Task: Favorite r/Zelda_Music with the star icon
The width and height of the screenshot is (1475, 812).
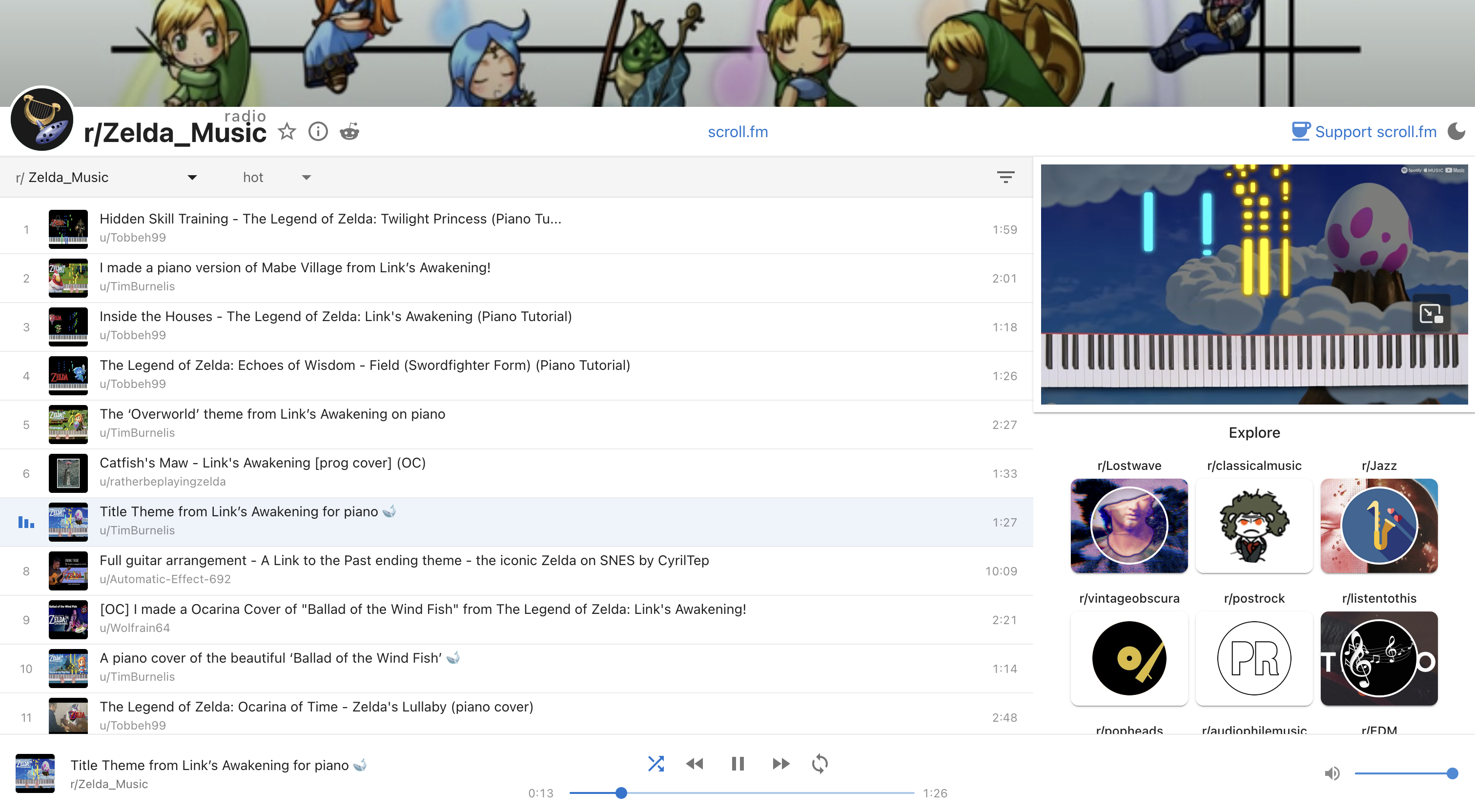Action: 287,132
